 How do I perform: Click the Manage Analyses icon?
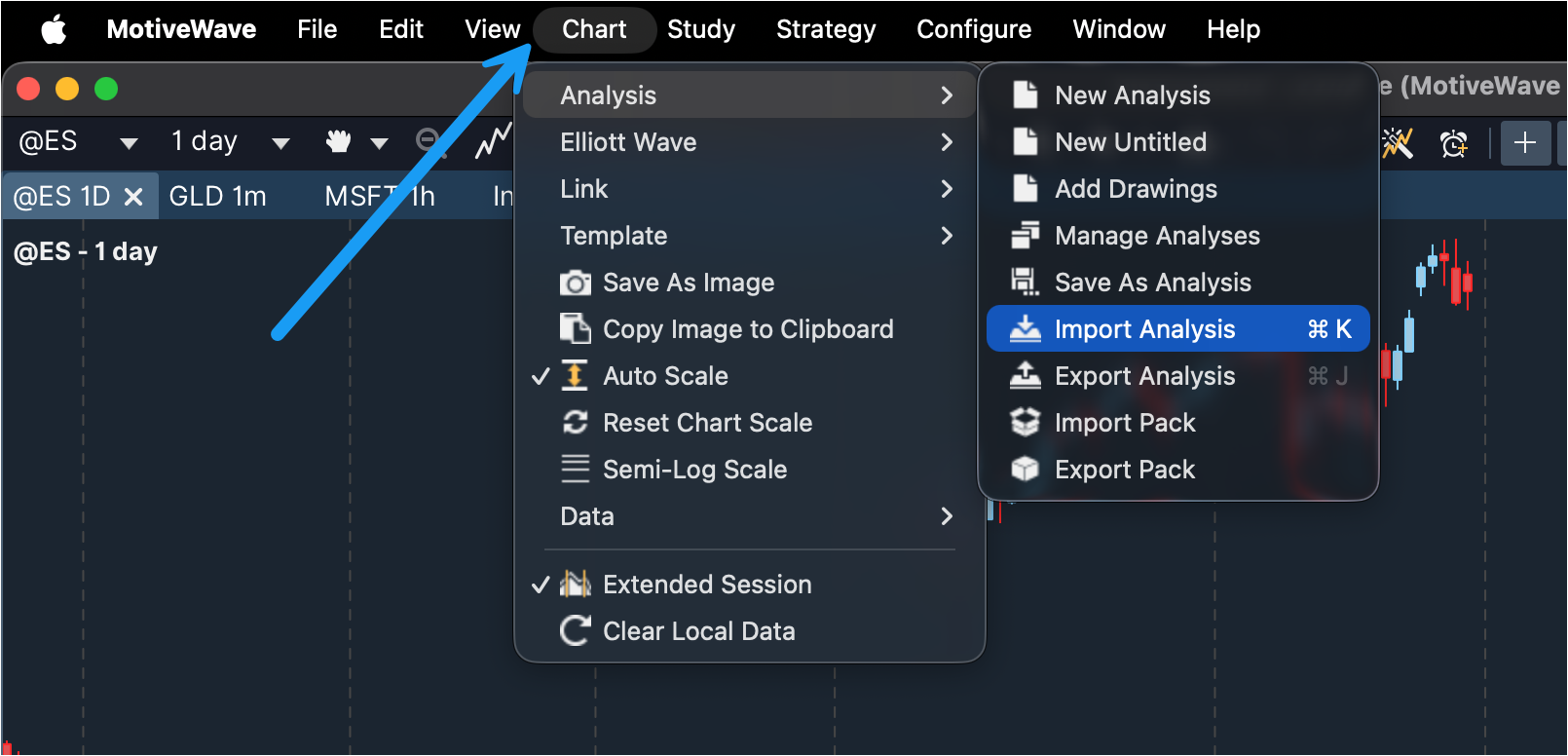1025,236
